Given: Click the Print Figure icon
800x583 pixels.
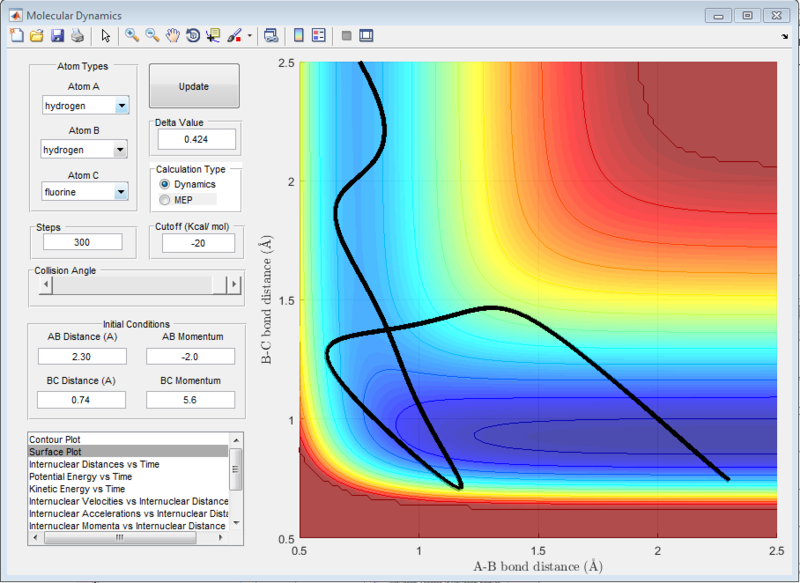Looking at the screenshot, I should tap(76, 35).
